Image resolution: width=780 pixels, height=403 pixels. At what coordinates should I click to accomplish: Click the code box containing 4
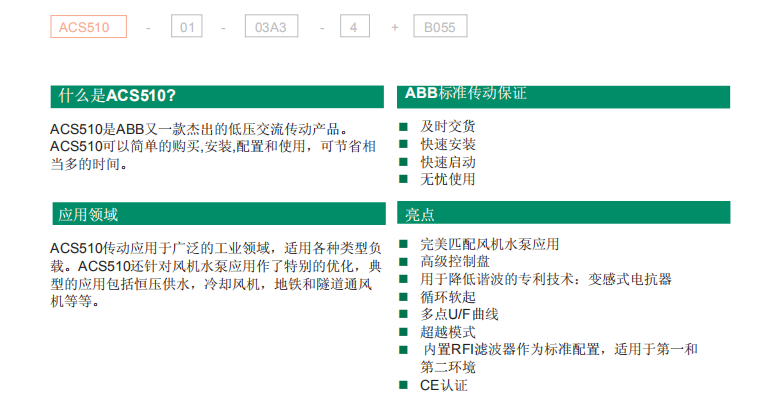355,26
